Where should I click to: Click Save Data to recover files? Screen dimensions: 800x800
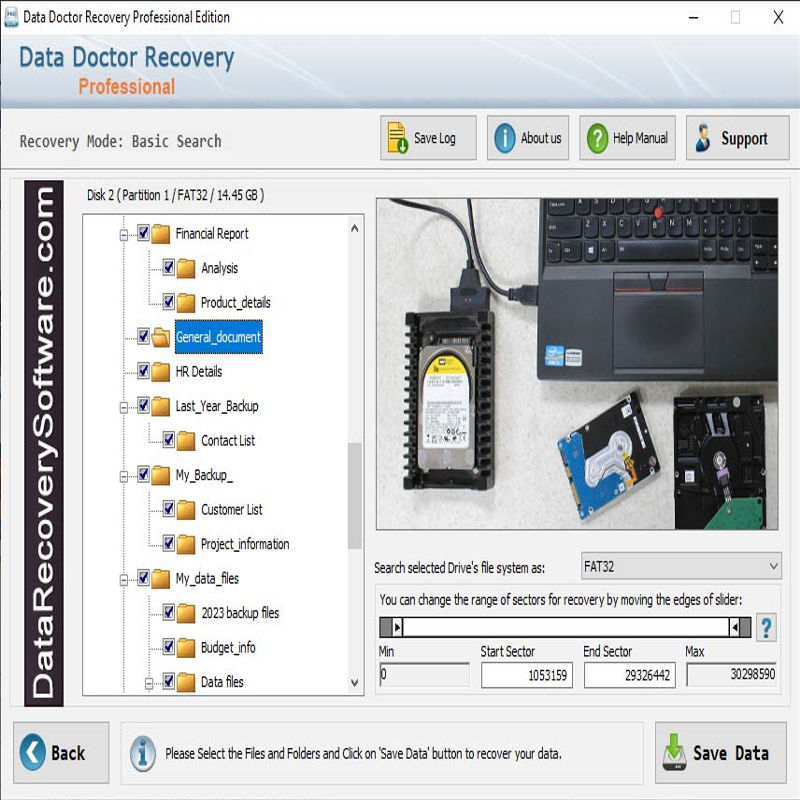pos(720,753)
